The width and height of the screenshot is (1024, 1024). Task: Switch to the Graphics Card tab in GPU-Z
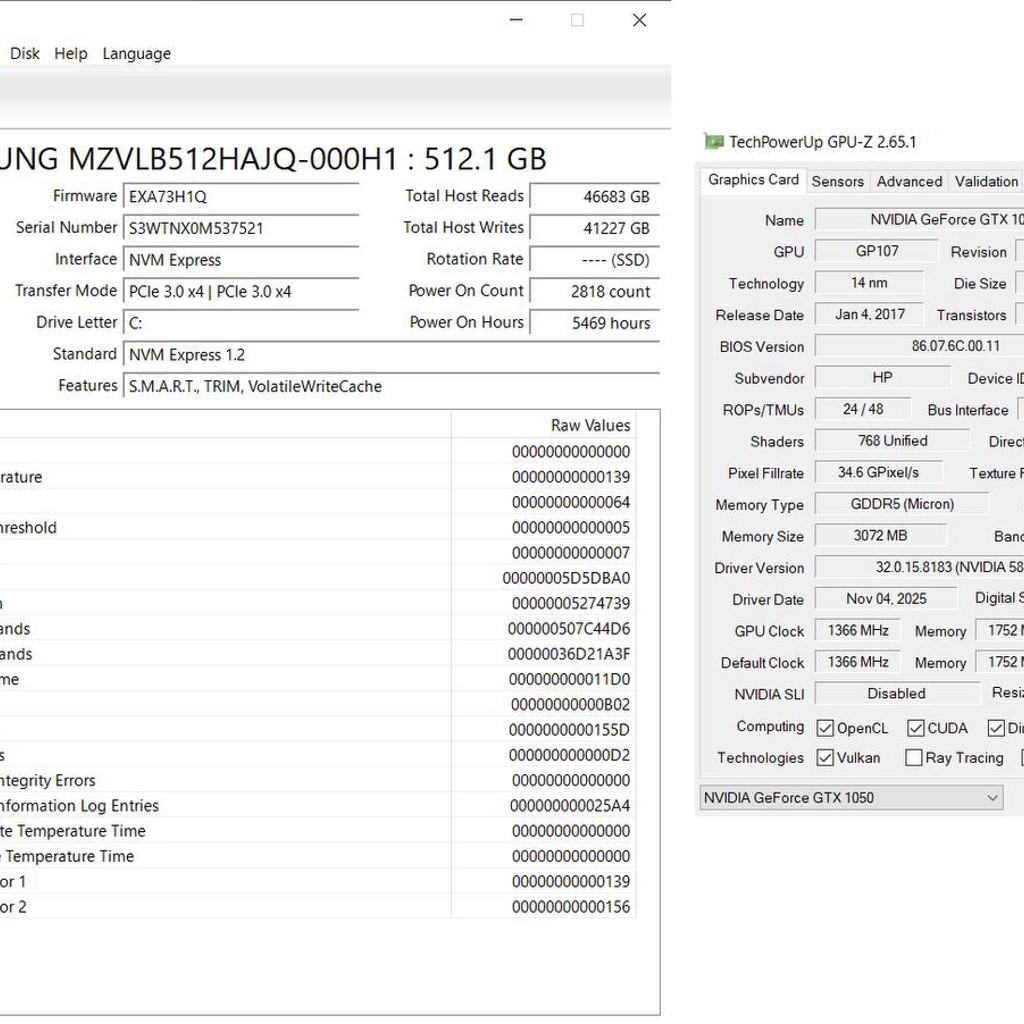click(x=753, y=180)
